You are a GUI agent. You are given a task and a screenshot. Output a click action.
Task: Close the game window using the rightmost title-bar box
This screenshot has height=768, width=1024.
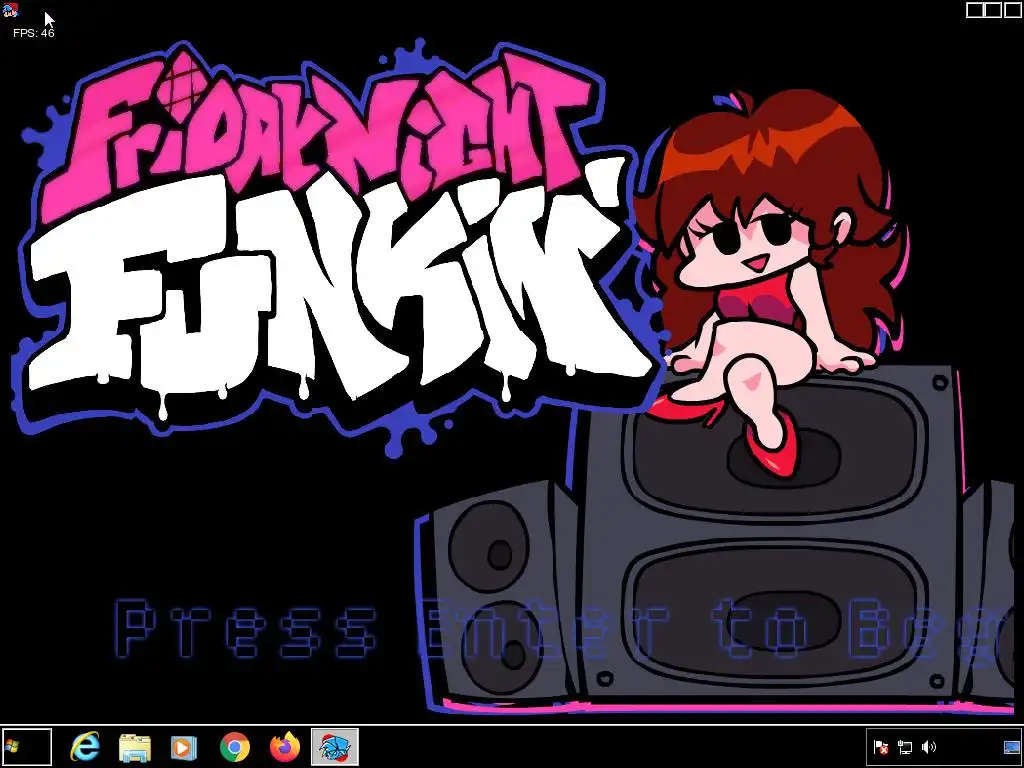pos(1012,10)
